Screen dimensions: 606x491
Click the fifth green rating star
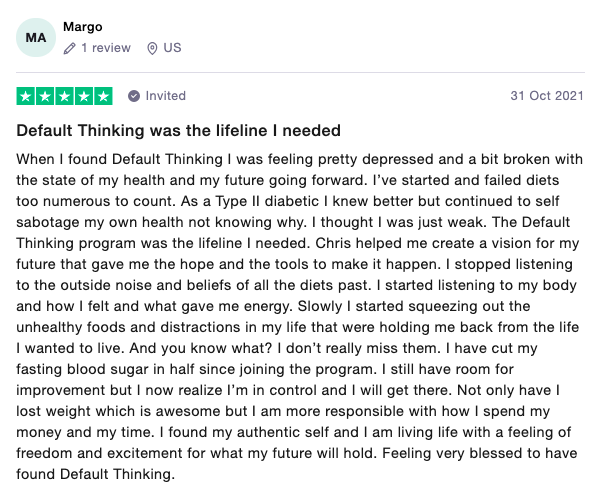coord(103,96)
